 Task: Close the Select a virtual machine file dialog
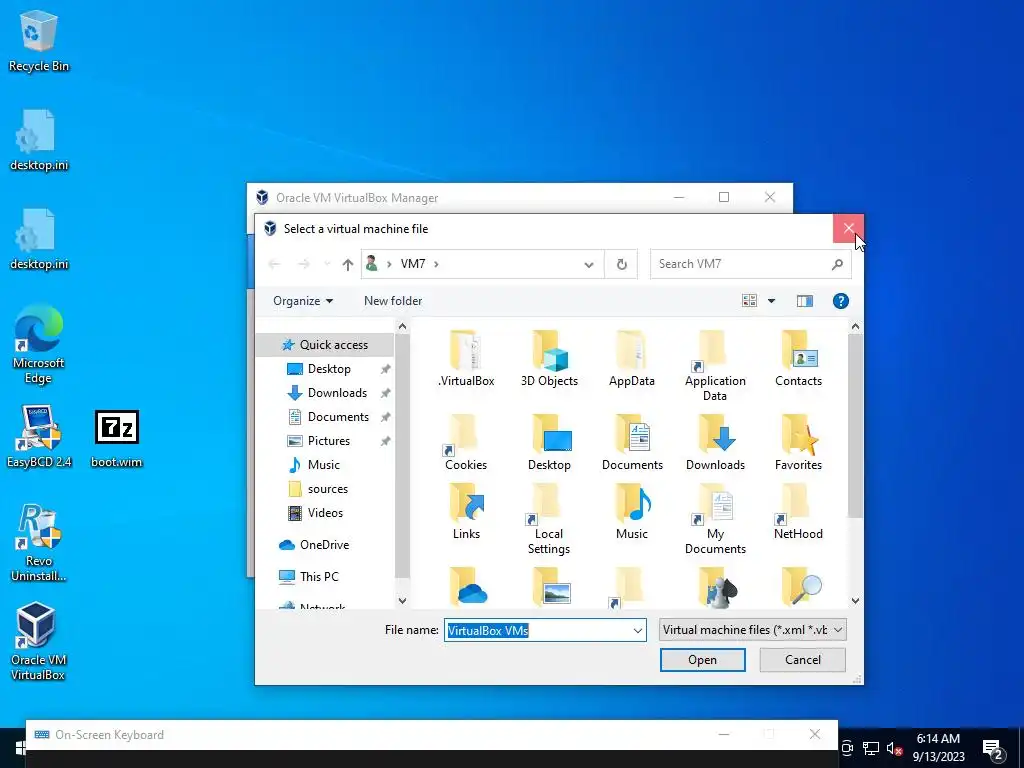(848, 228)
